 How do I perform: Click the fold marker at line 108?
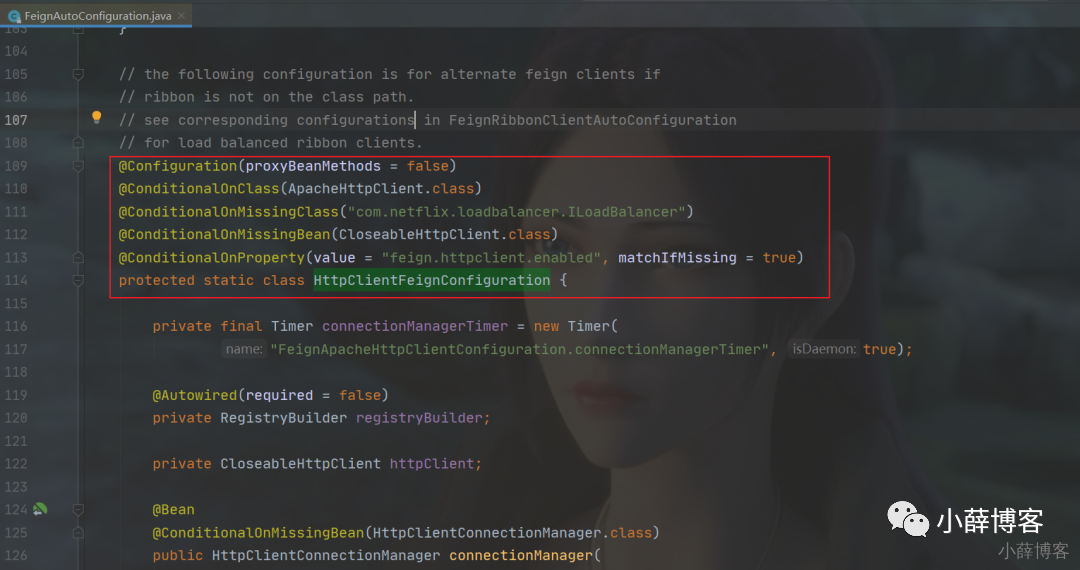pyautogui.click(x=78, y=142)
